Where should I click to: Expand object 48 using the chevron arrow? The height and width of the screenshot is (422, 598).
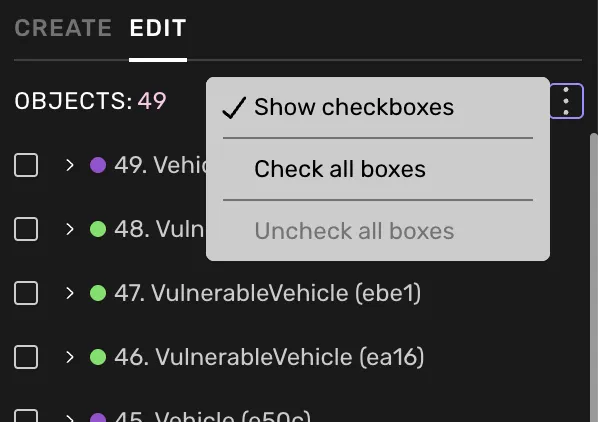(x=69, y=229)
